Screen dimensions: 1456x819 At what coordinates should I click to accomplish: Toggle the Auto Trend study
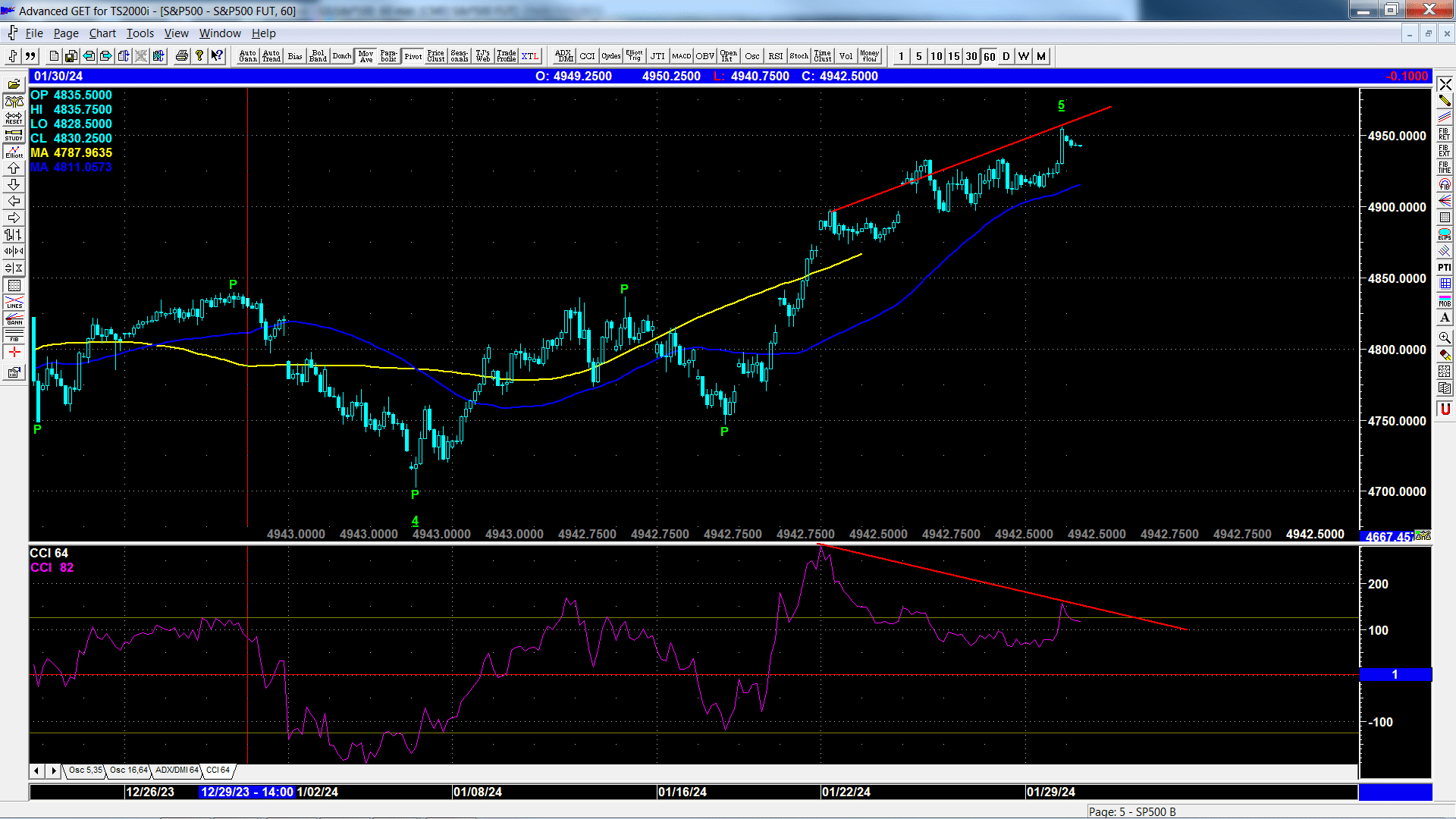click(x=271, y=56)
